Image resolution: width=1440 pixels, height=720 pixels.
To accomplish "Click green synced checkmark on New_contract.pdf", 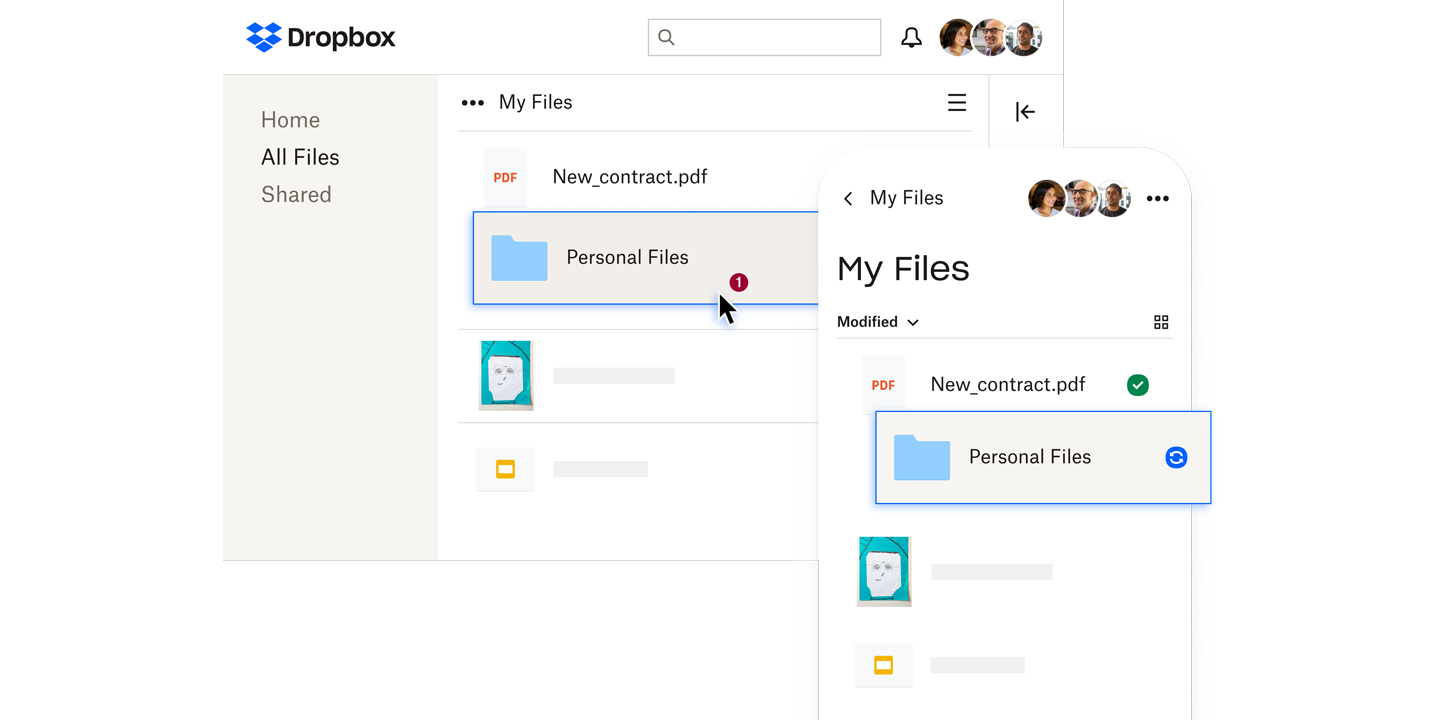I will (1137, 385).
